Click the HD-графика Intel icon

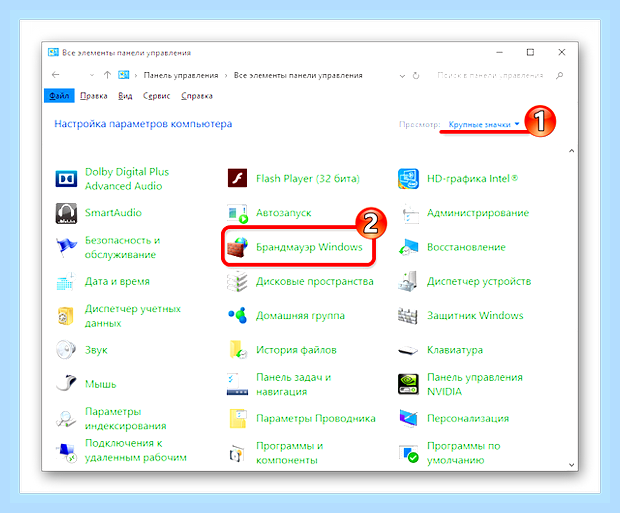coord(408,178)
